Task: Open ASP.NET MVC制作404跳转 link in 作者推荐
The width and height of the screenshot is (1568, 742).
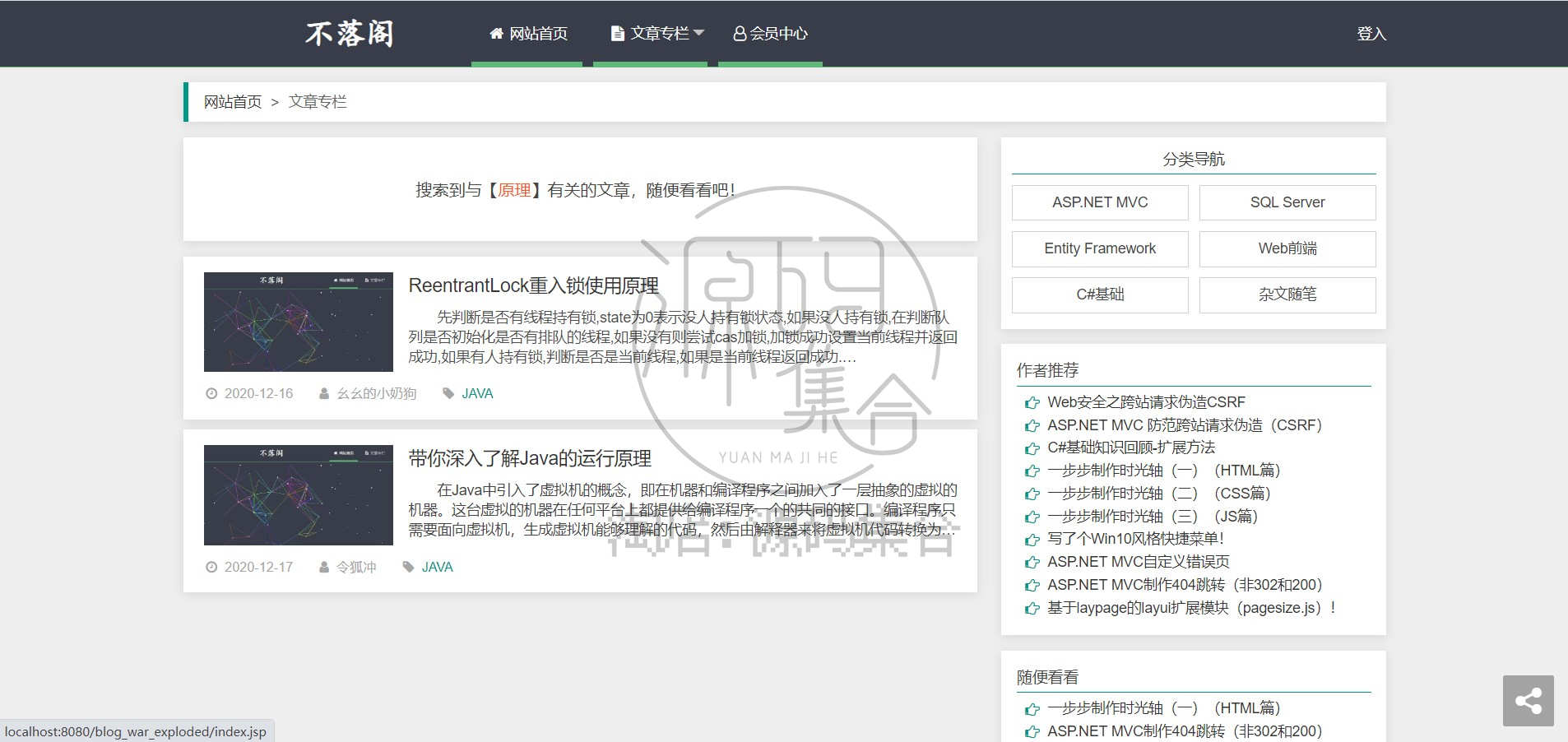Action: point(1185,585)
